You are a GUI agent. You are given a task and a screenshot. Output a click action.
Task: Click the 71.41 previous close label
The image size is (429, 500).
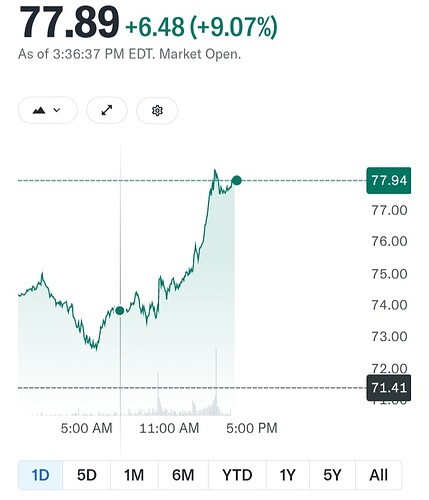389,388
